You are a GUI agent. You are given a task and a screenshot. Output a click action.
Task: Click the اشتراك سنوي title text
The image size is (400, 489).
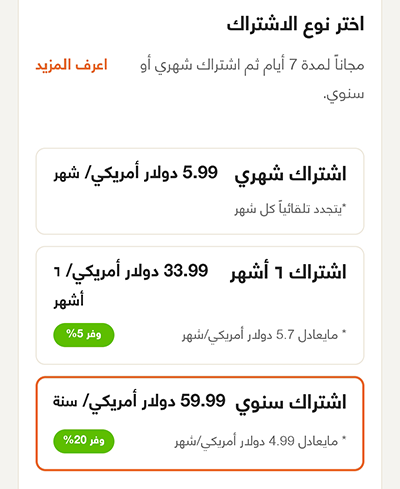pos(291,402)
